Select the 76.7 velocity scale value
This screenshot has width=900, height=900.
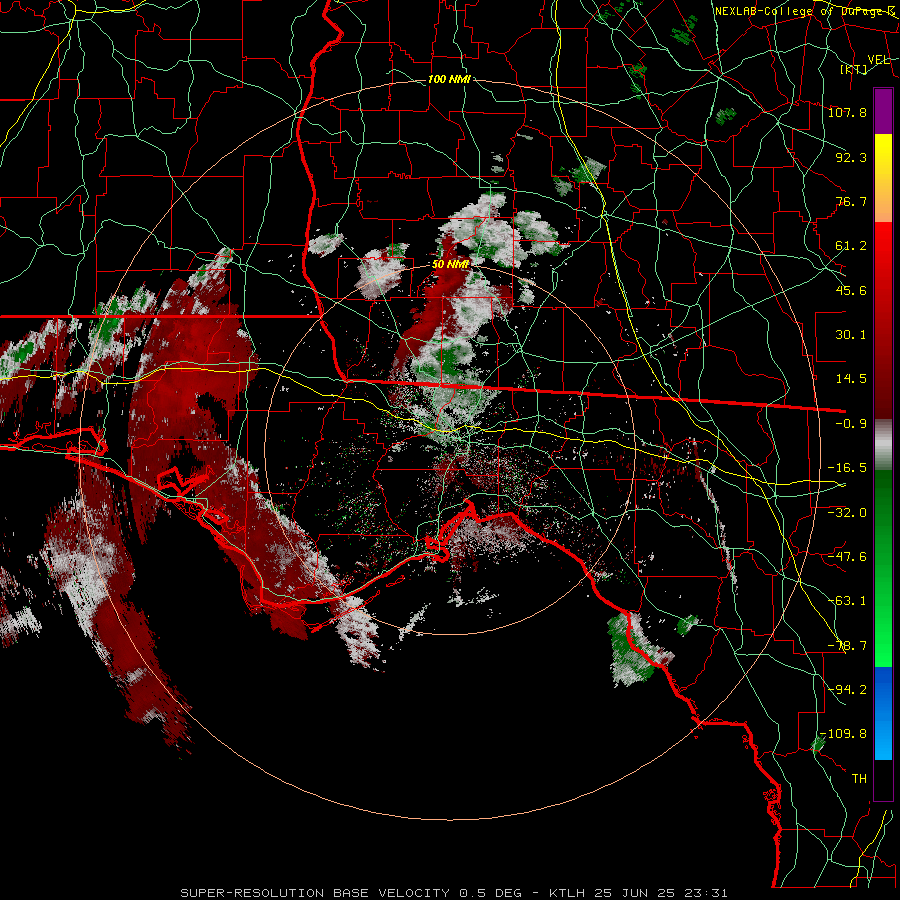pos(851,201)
